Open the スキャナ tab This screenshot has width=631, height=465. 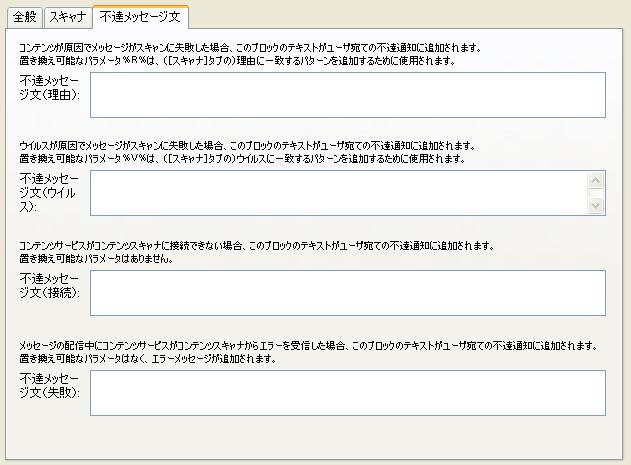[68, 17]
